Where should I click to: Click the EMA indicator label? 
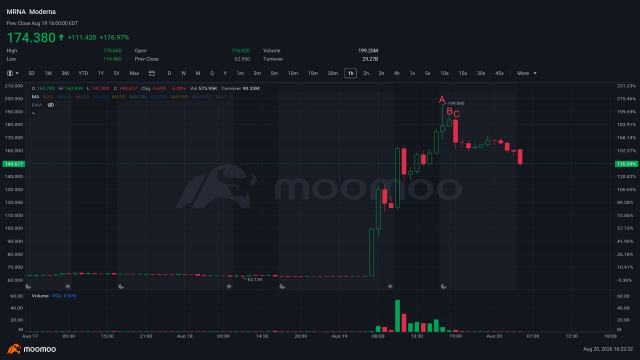click(x=37, y=105)
